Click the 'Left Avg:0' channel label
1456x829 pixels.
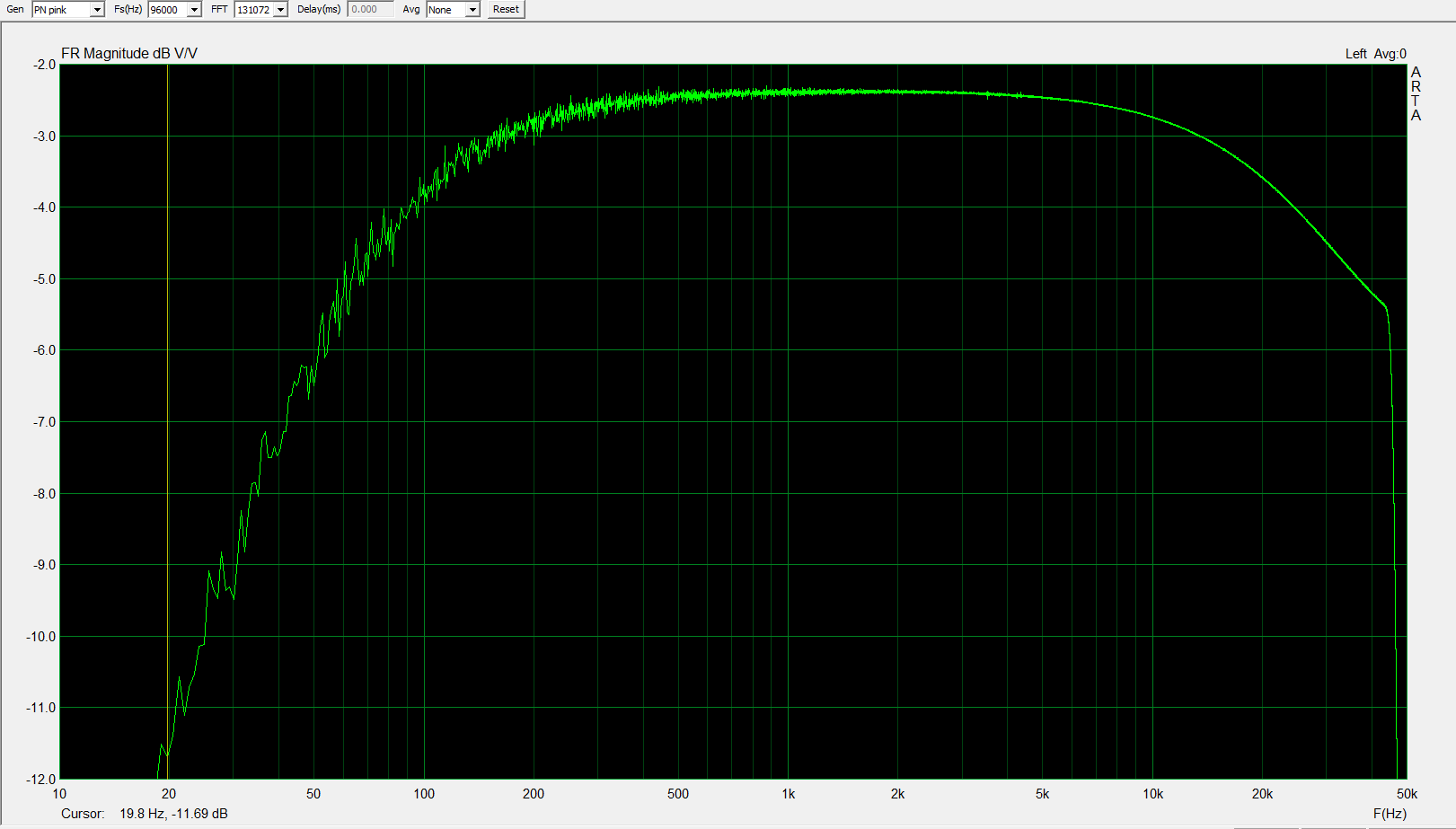pos(1375,54)
